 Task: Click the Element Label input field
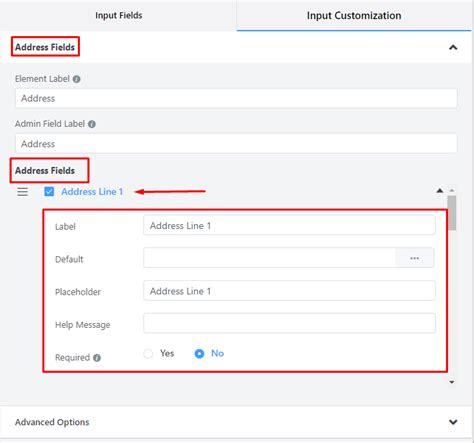[236, 98]
